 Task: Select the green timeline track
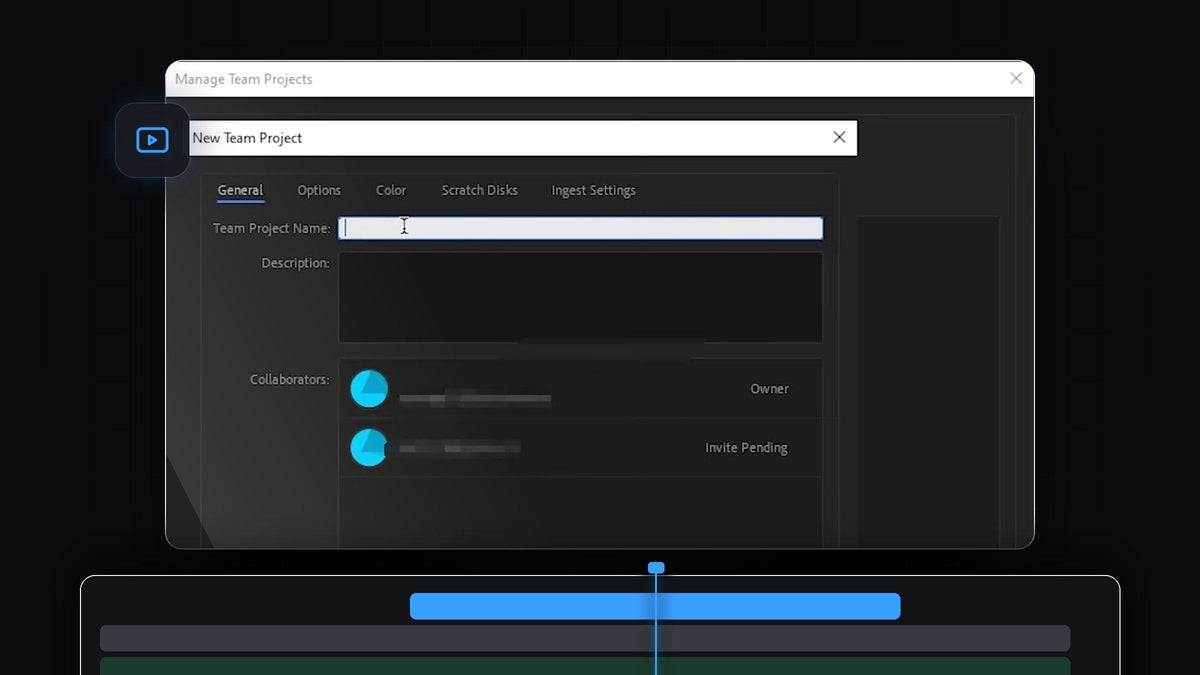585,666
